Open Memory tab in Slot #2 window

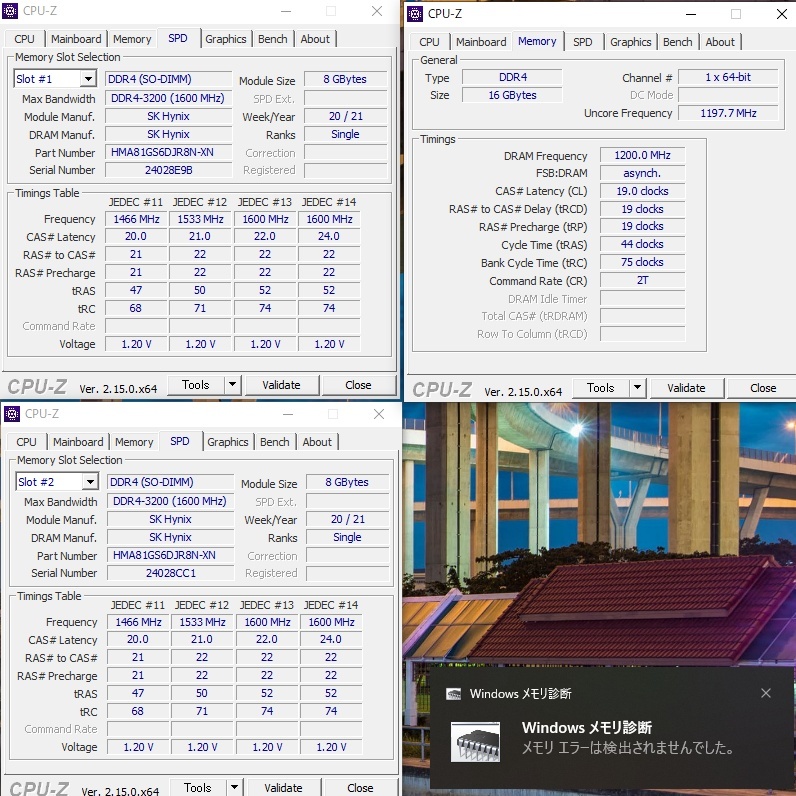click(134, 442)
